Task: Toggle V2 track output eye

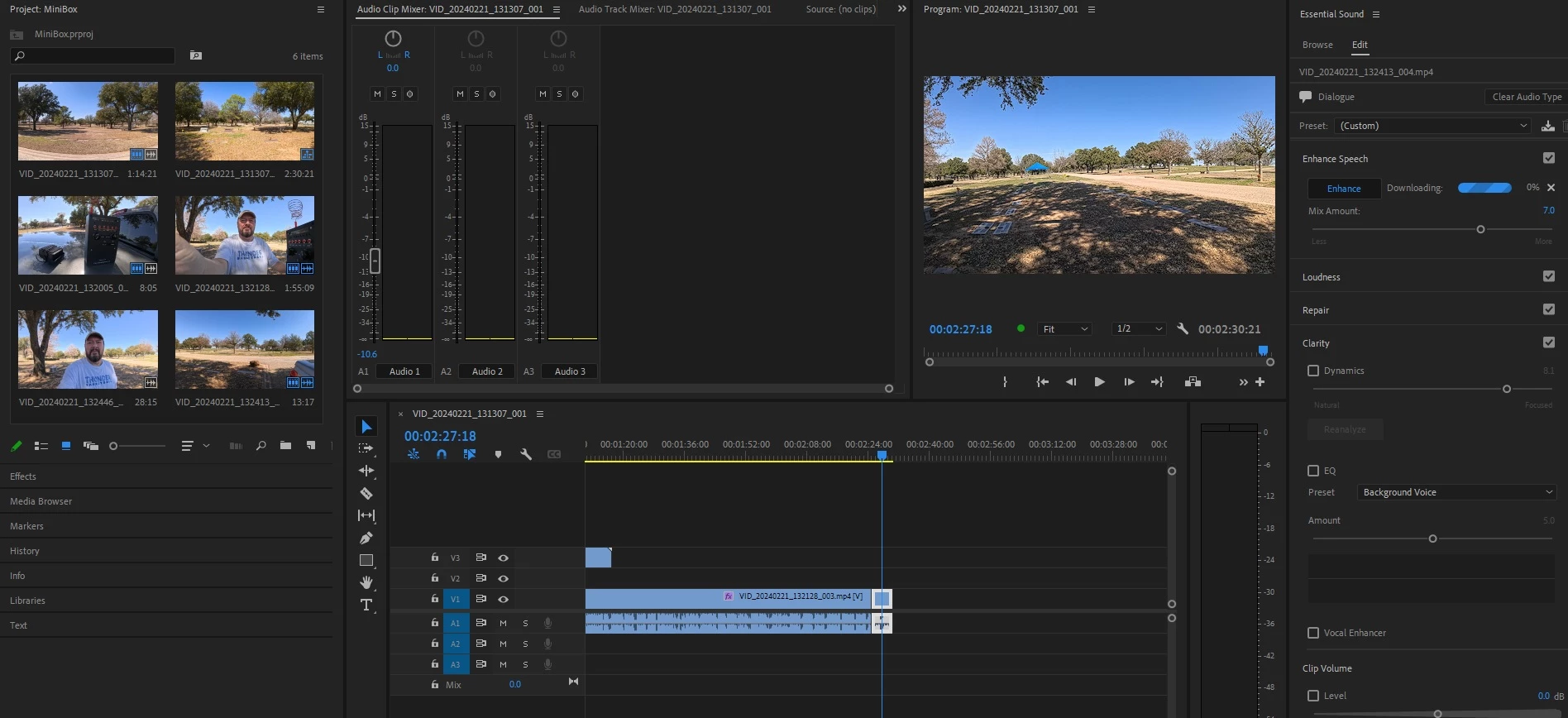Action: pyautogui.click(x=503, y=578)
